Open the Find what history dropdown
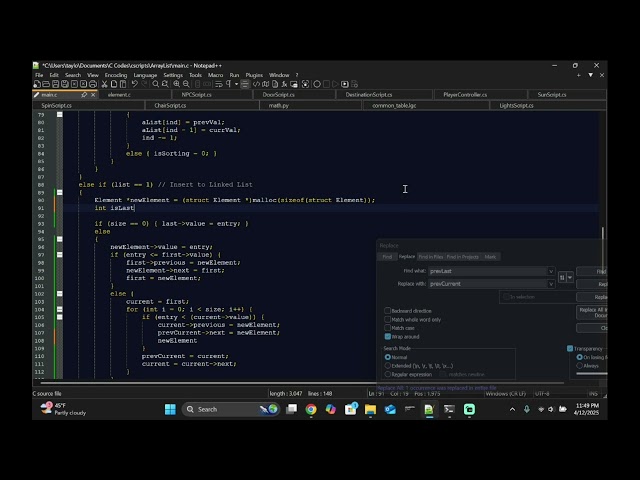The image size is (640, 480). tap(551, 271)
